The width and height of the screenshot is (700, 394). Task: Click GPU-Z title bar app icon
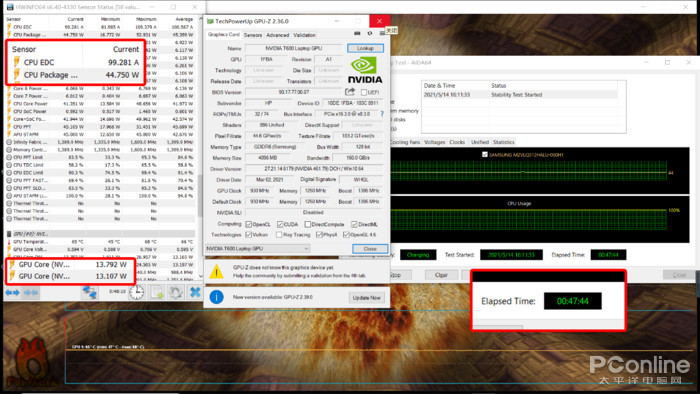(210, 21)
